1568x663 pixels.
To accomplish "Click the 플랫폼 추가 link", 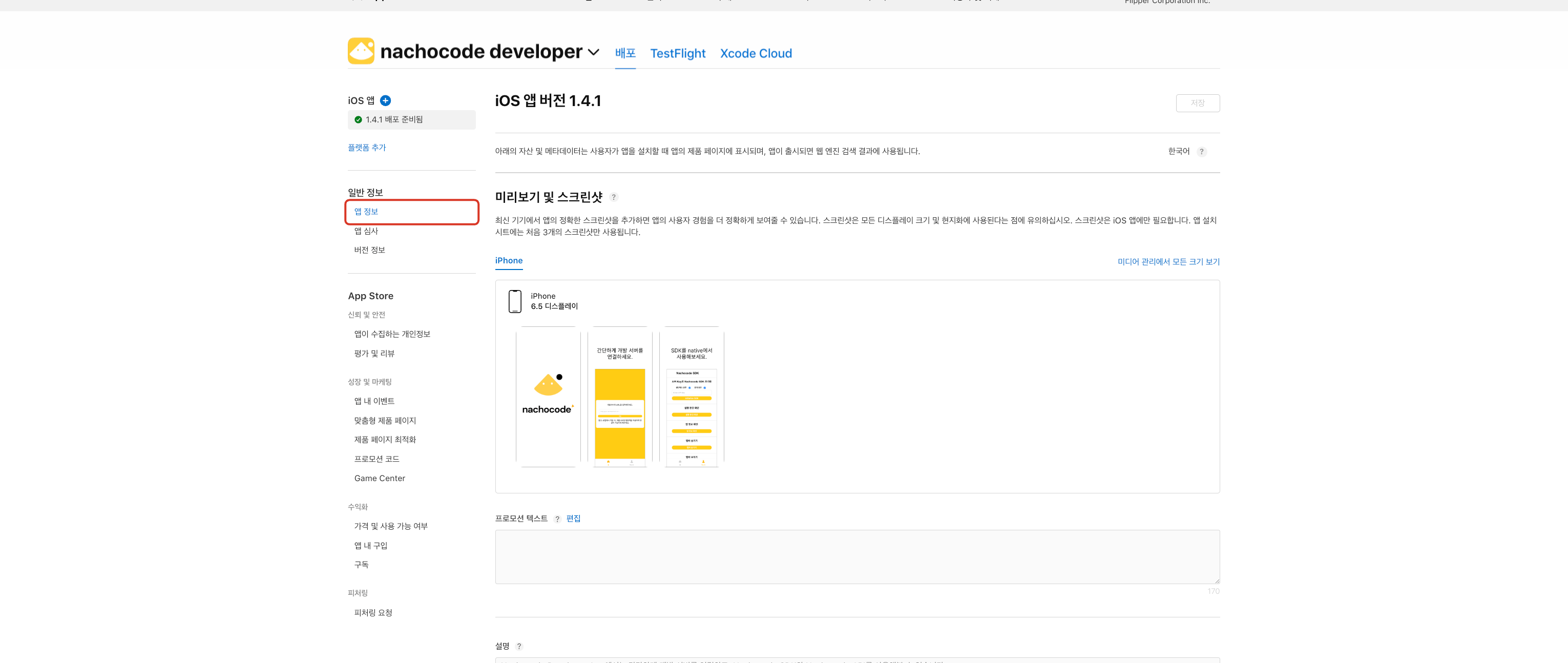I will tap(366, 148).
